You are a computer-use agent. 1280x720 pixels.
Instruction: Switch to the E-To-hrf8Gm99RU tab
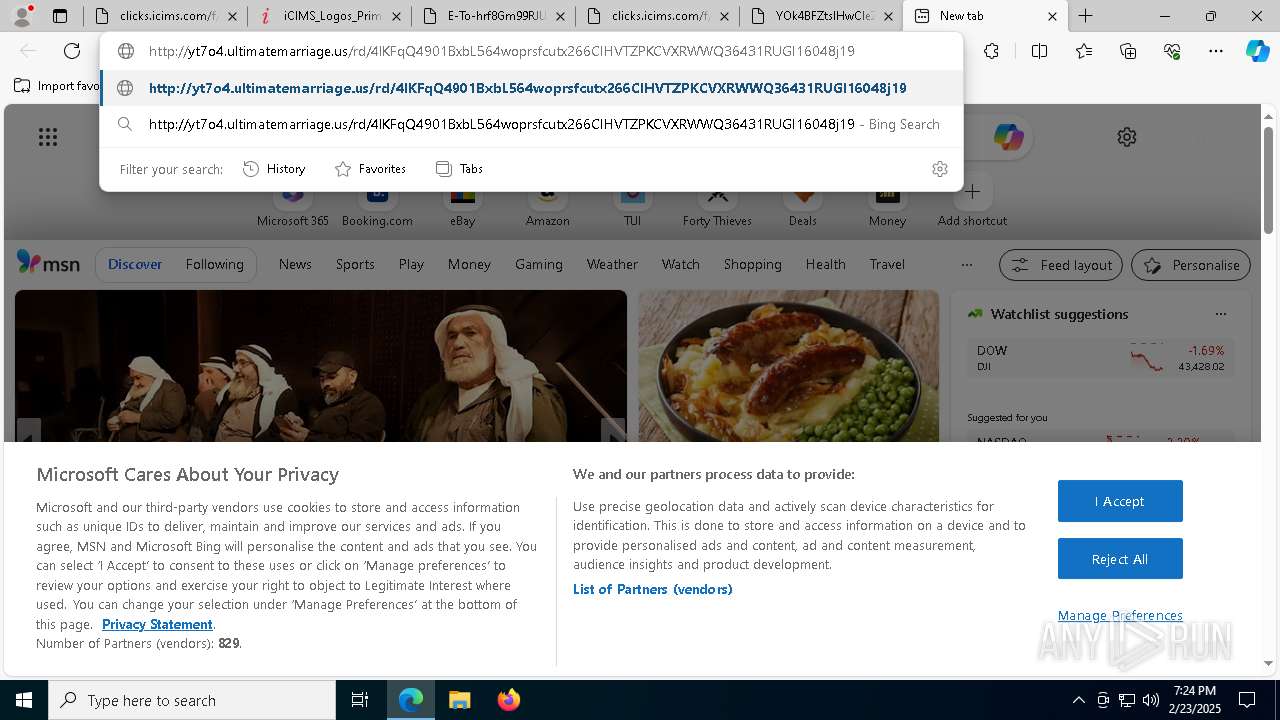pos(494,16)
